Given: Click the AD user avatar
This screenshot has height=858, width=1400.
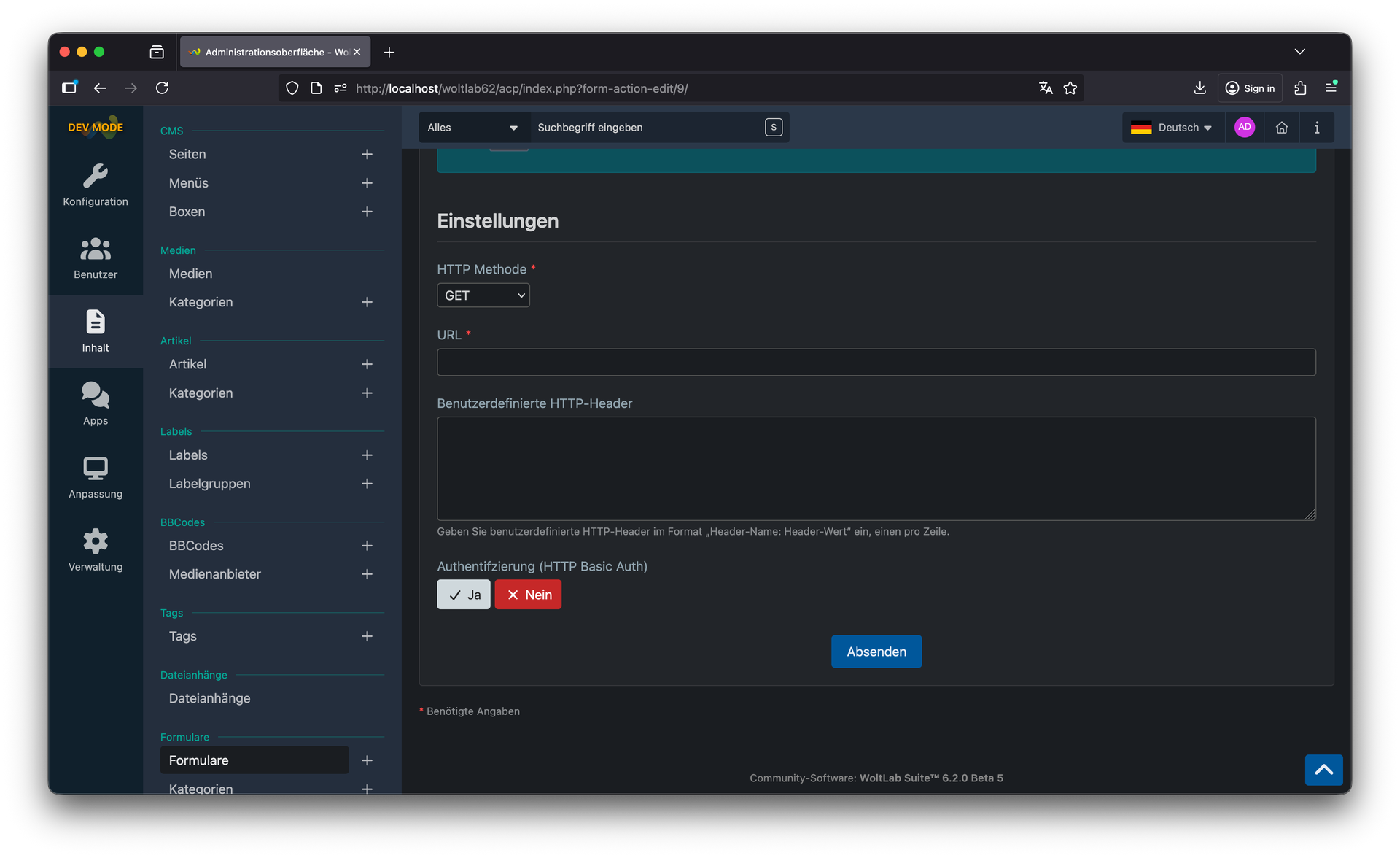Looking at the screenshot, I should [x=1244, y=127].
